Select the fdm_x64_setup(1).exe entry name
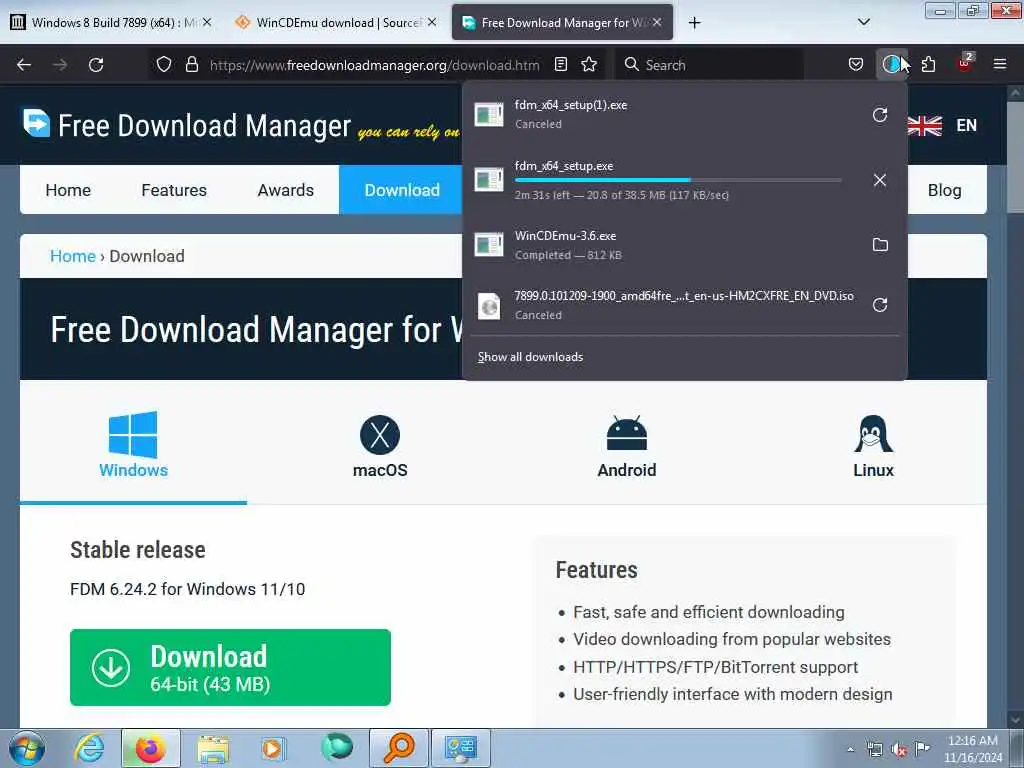Screen dimensions: 1024x768 pyautogui.click(x=571, y=105)
